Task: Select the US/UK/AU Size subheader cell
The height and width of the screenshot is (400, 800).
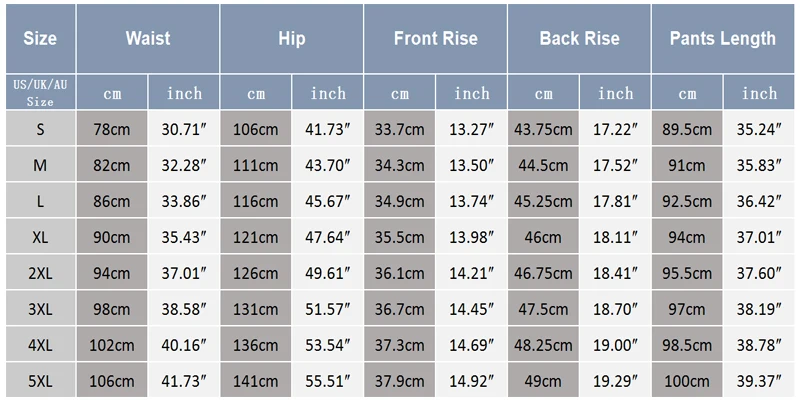Action: [40, 92]
